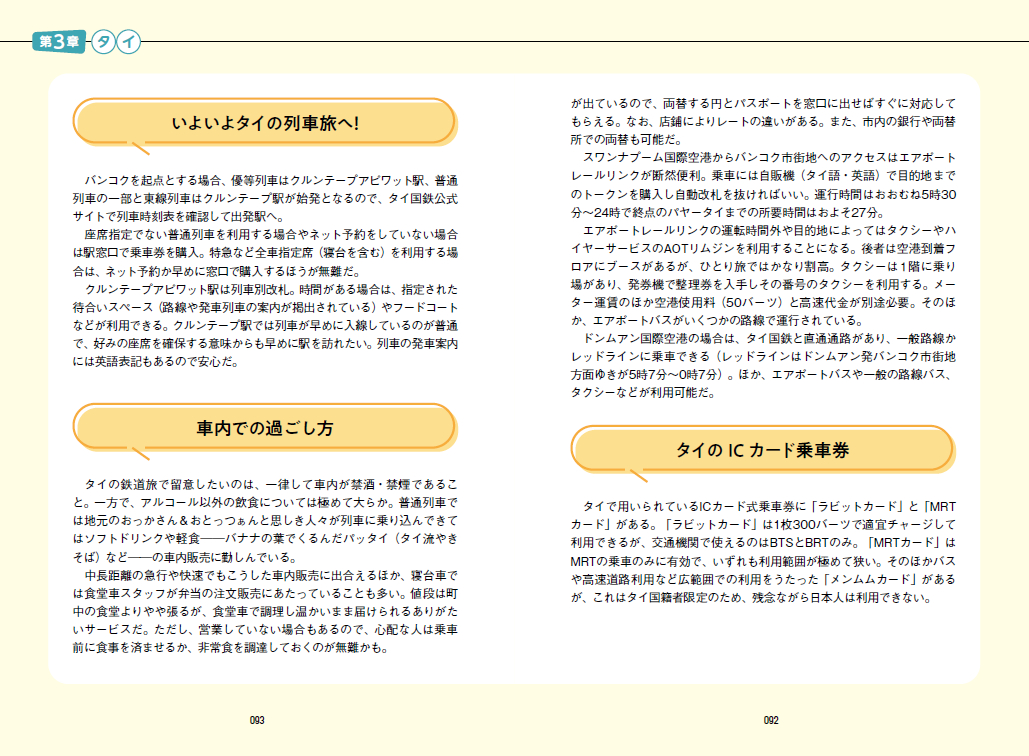Image resolution: width=1029 pixels, height=756 pixels.
Task: Click the line starting が出ているので、両替する円
Action: point(763,104)
